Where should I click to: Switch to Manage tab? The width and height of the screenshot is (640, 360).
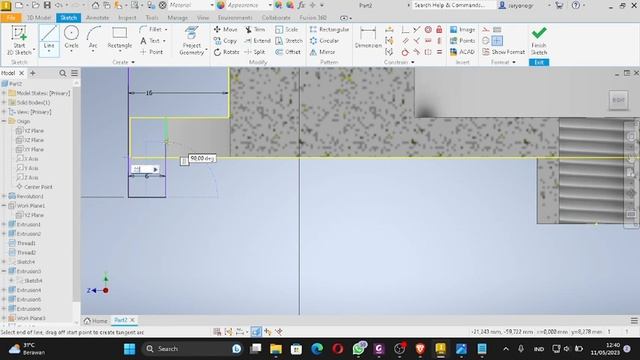pyautogui.click(x=178, y=18)
